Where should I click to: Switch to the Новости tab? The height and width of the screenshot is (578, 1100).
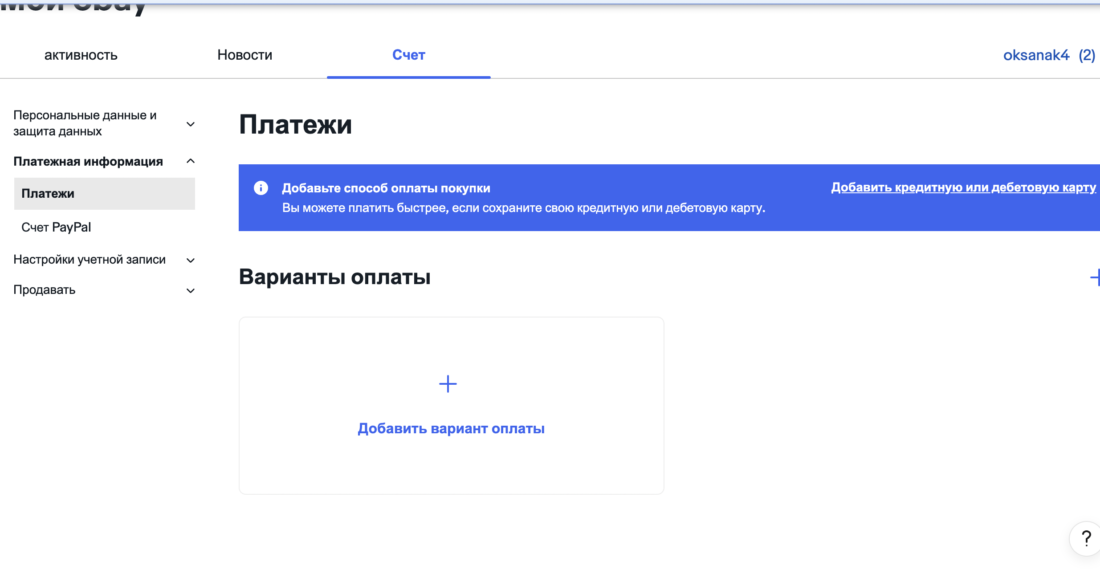(243, 54)
